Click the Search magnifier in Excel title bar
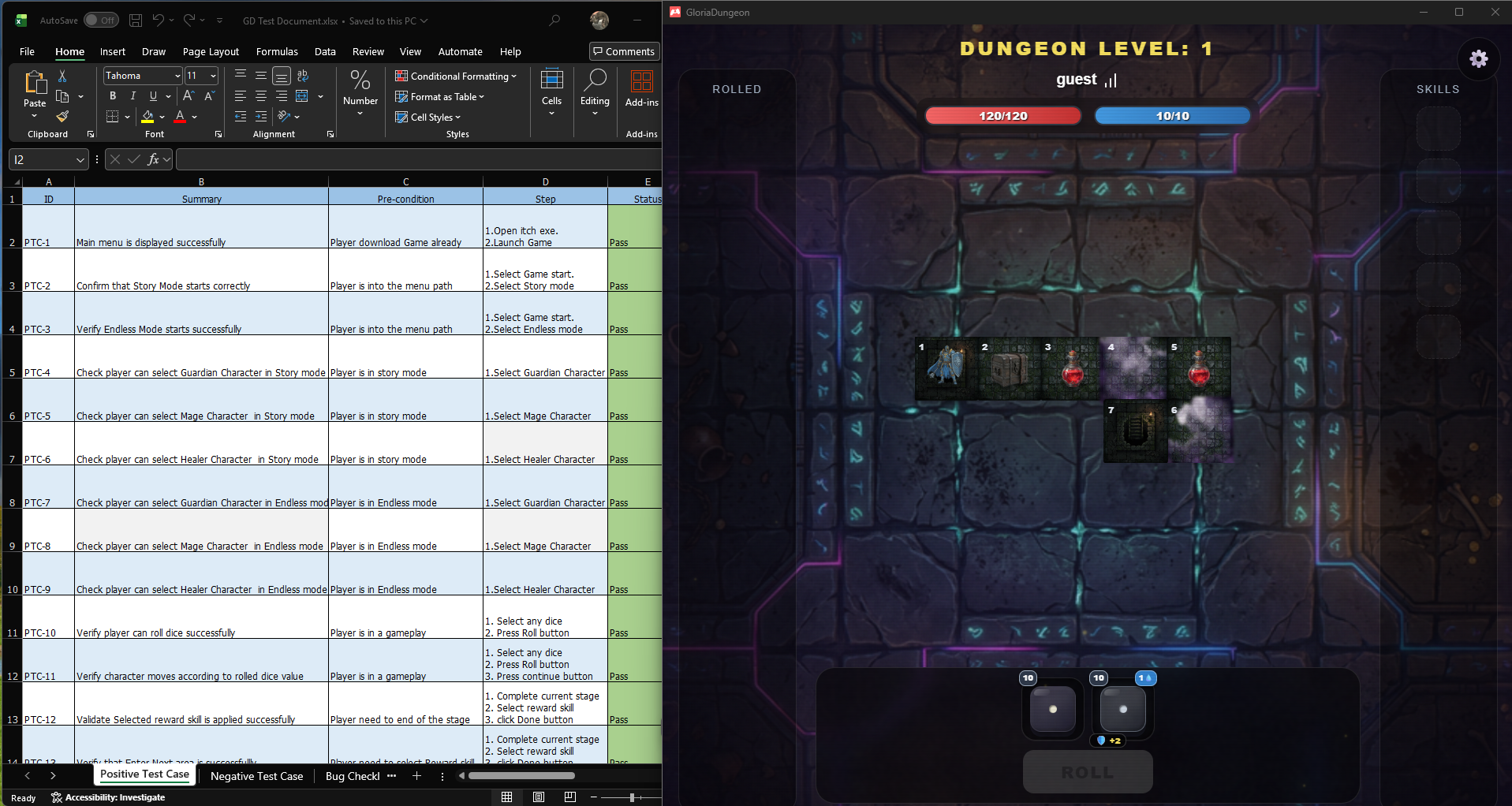 [555, 21]
